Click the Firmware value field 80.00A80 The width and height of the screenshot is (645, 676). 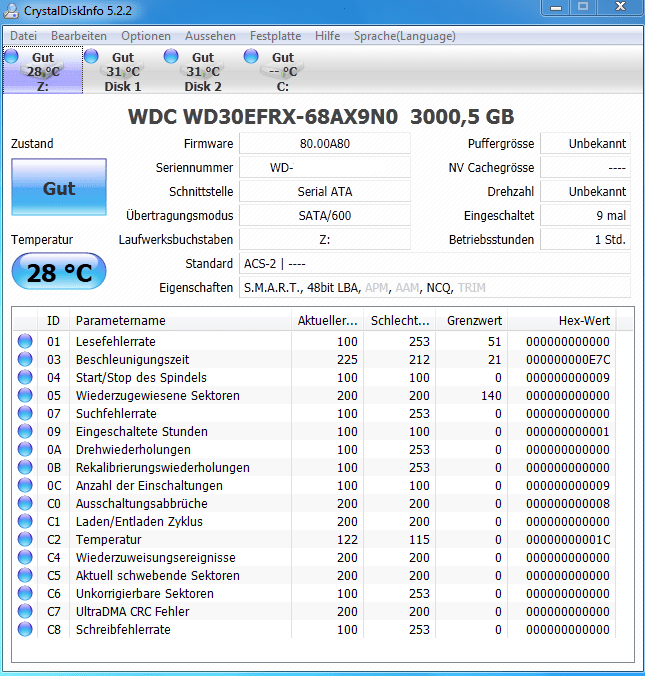pos(325,143)
